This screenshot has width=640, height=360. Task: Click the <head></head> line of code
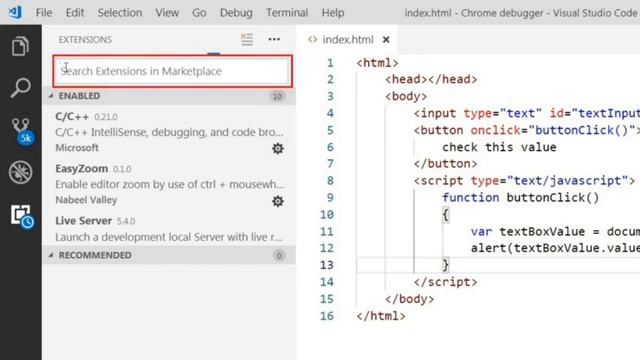pos(431,79)
